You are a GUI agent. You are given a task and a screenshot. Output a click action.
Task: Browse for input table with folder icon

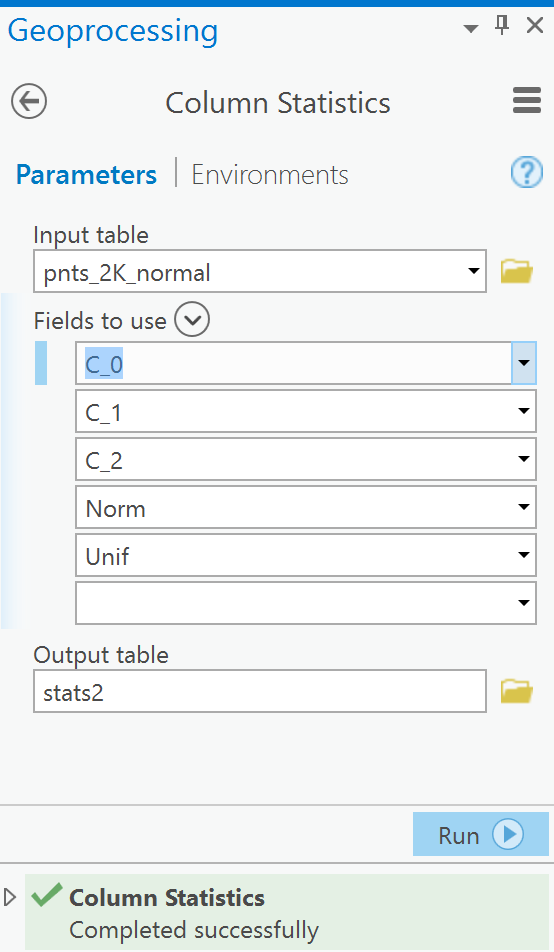coord(516,271)
